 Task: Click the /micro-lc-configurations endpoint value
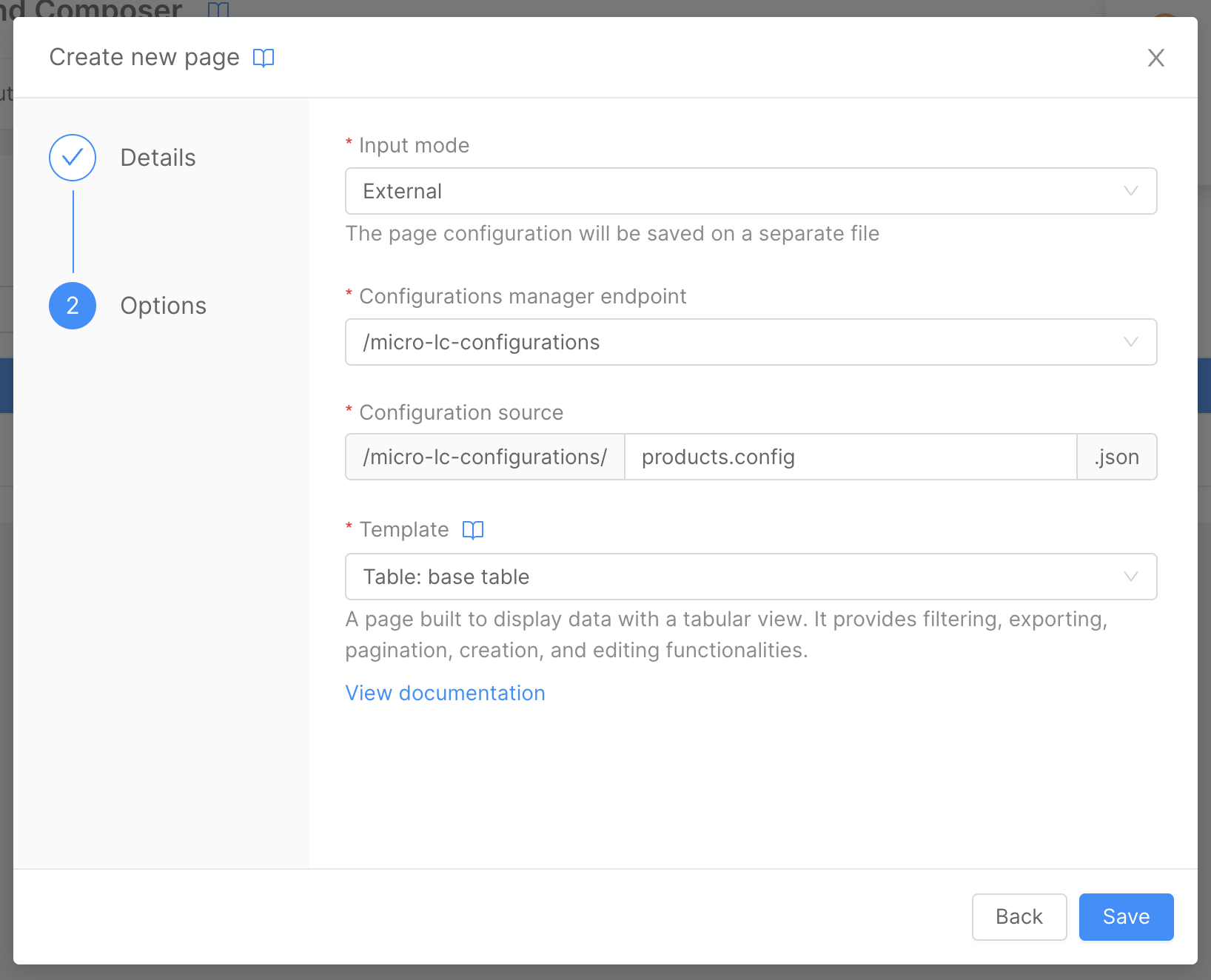(x=480, y=342)
